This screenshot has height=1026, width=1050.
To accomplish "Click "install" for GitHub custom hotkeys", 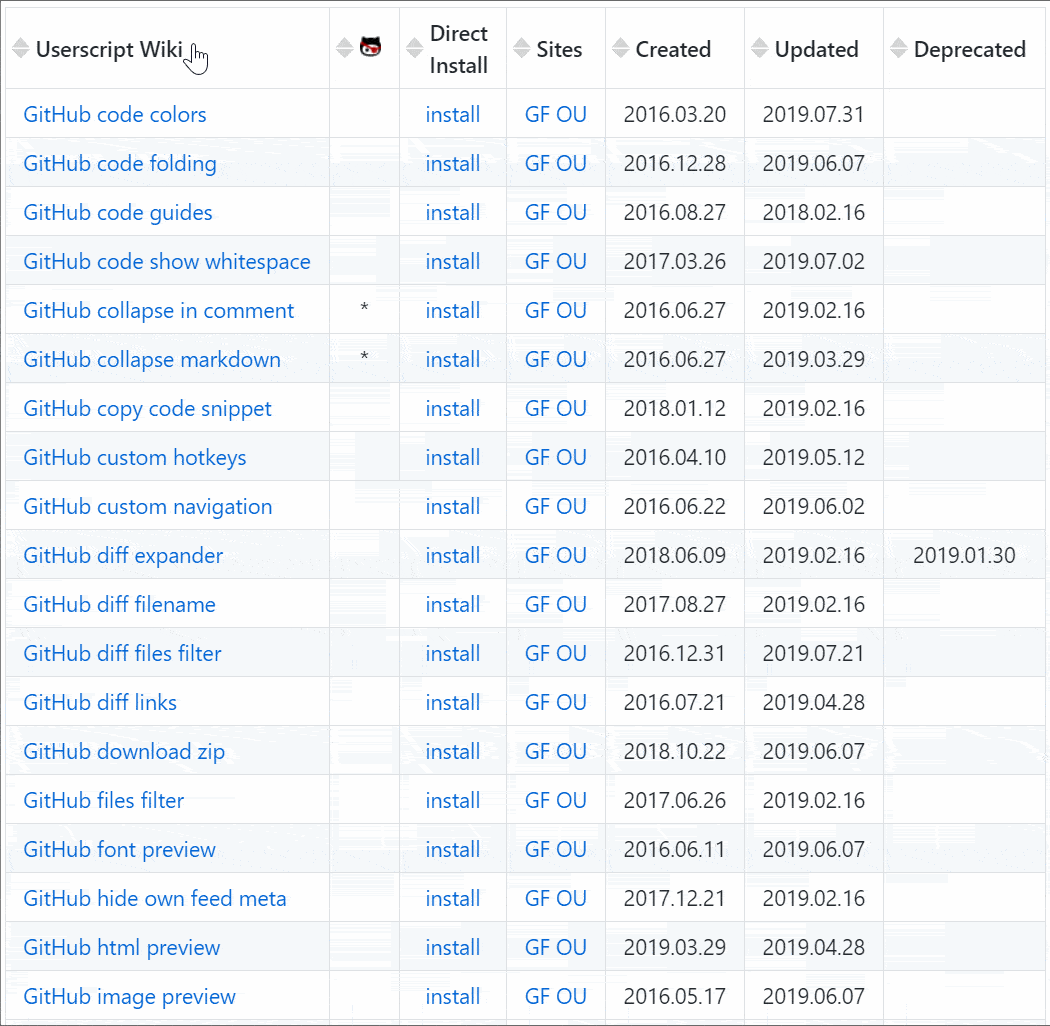I will tap(452, 457).
